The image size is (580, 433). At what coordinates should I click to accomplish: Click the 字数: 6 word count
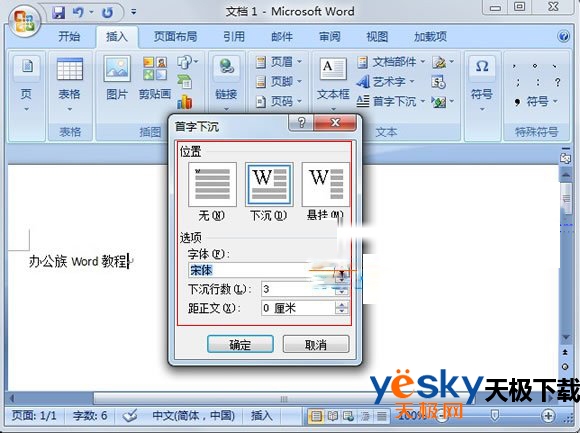(90, 416)
